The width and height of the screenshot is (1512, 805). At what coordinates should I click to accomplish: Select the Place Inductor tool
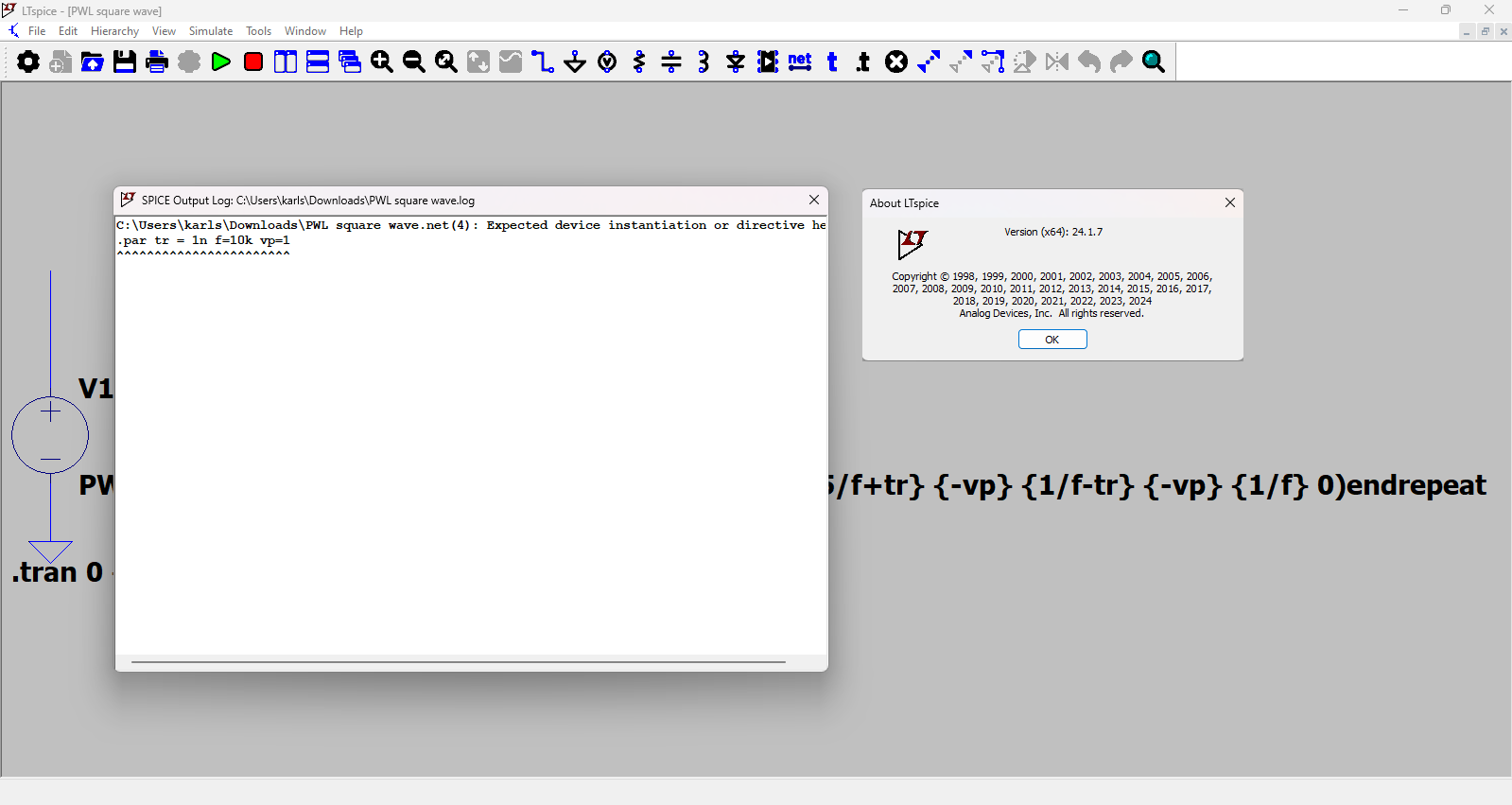[704, 61]
